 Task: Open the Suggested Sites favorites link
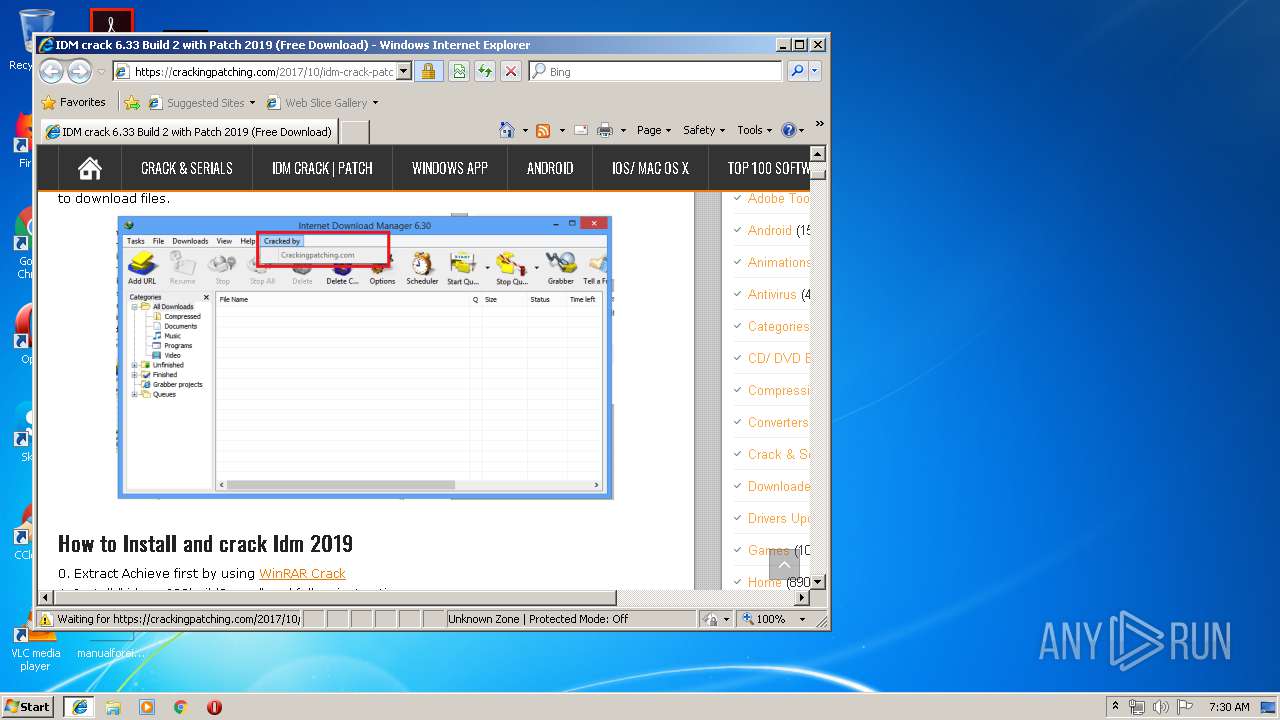pos(201,102)
